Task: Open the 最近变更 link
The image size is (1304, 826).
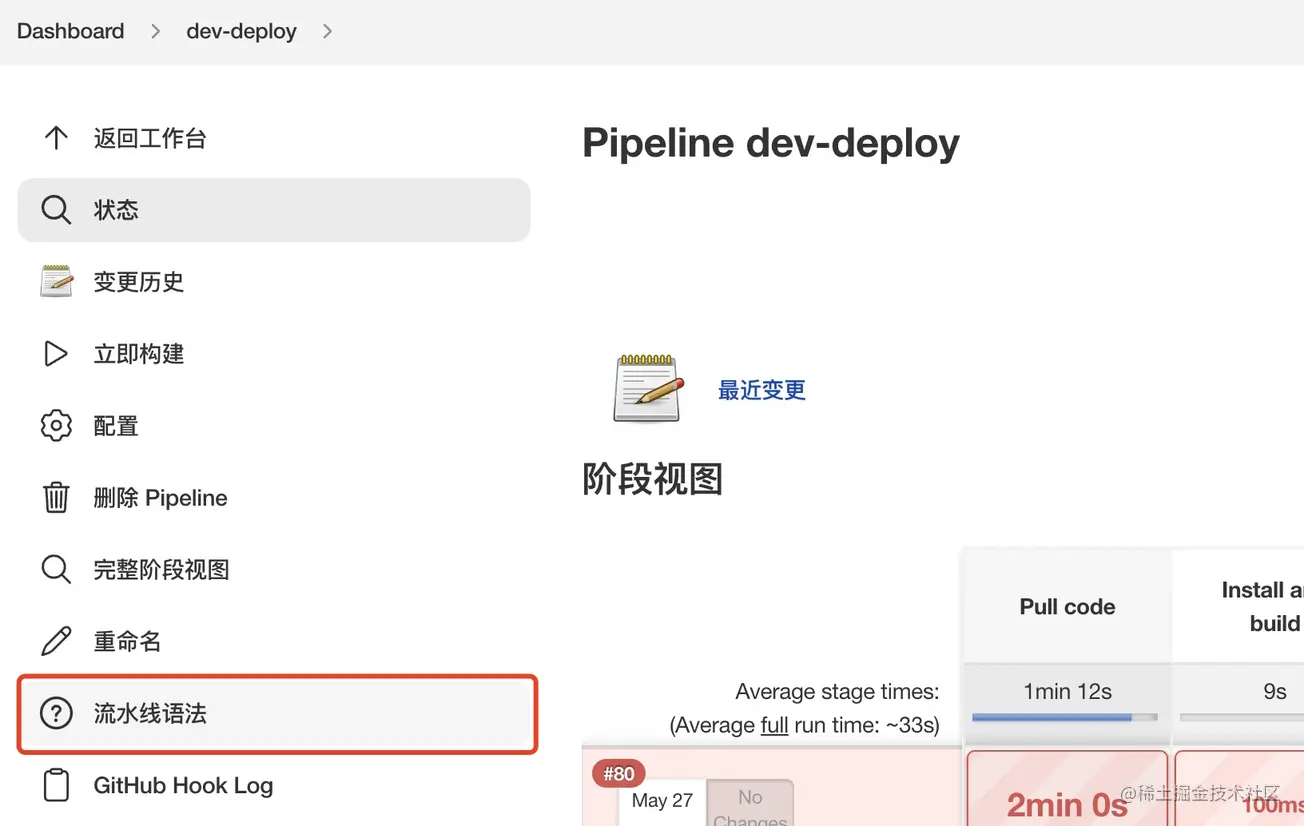Action: point(761,390)
